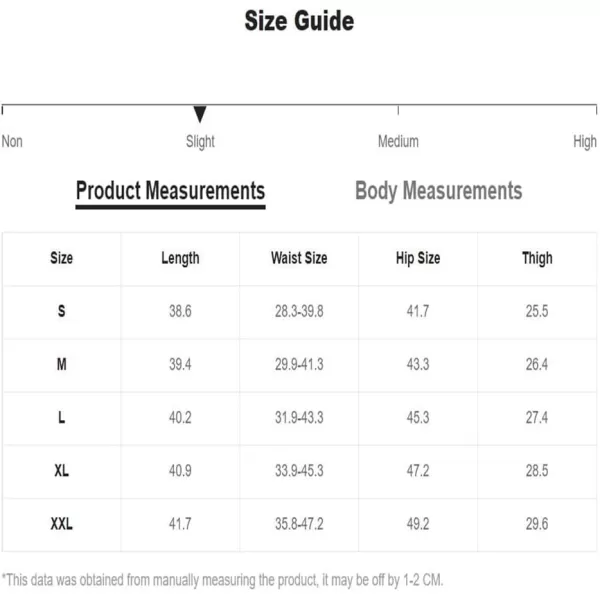Click the 28.3-39.8 waist value for S
The image size is (600, 600).
299,311
